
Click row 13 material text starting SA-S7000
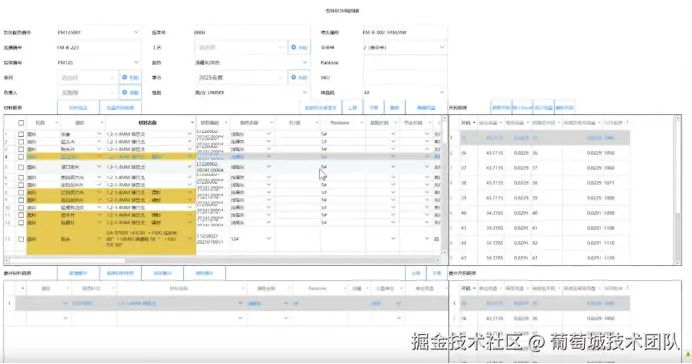coord(141,239)
